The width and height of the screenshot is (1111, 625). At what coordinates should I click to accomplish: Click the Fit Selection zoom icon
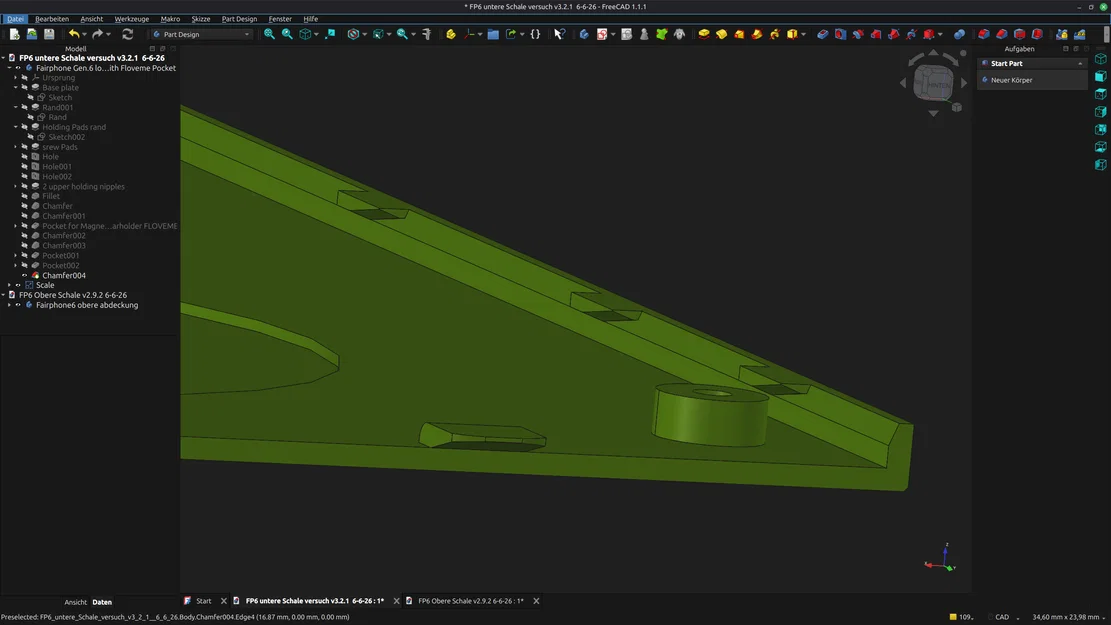287,34
